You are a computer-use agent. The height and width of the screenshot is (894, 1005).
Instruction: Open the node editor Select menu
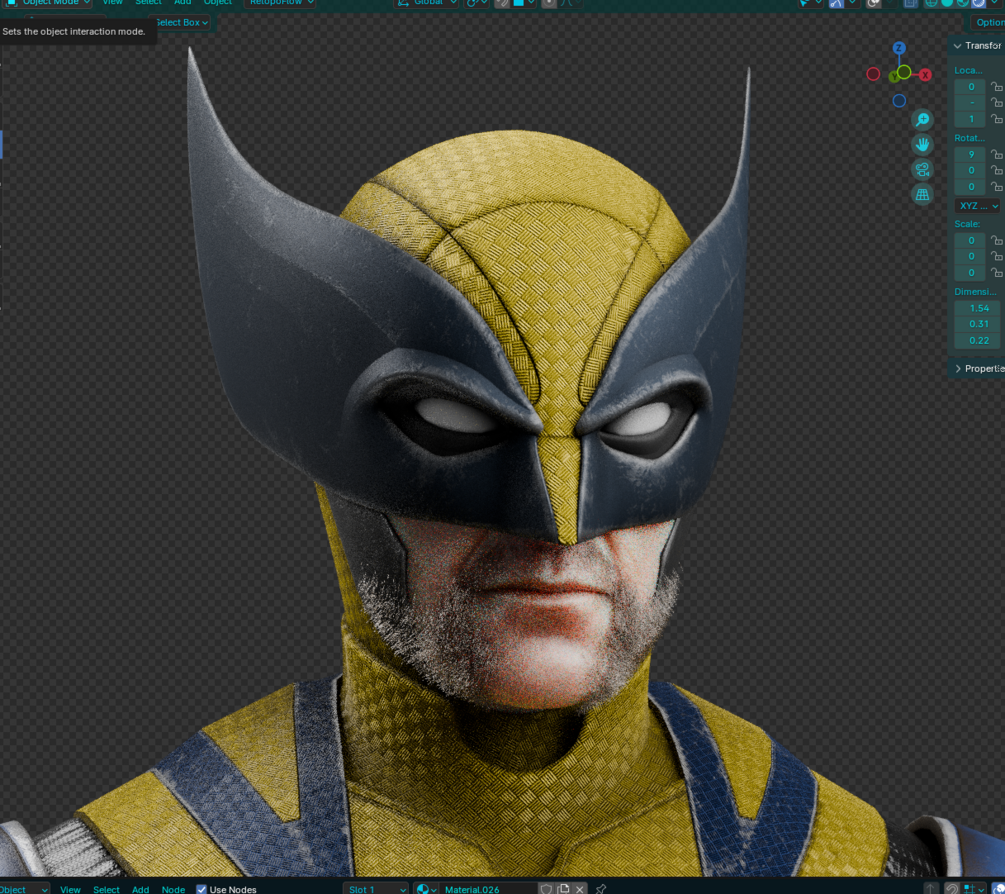[106, 890]
